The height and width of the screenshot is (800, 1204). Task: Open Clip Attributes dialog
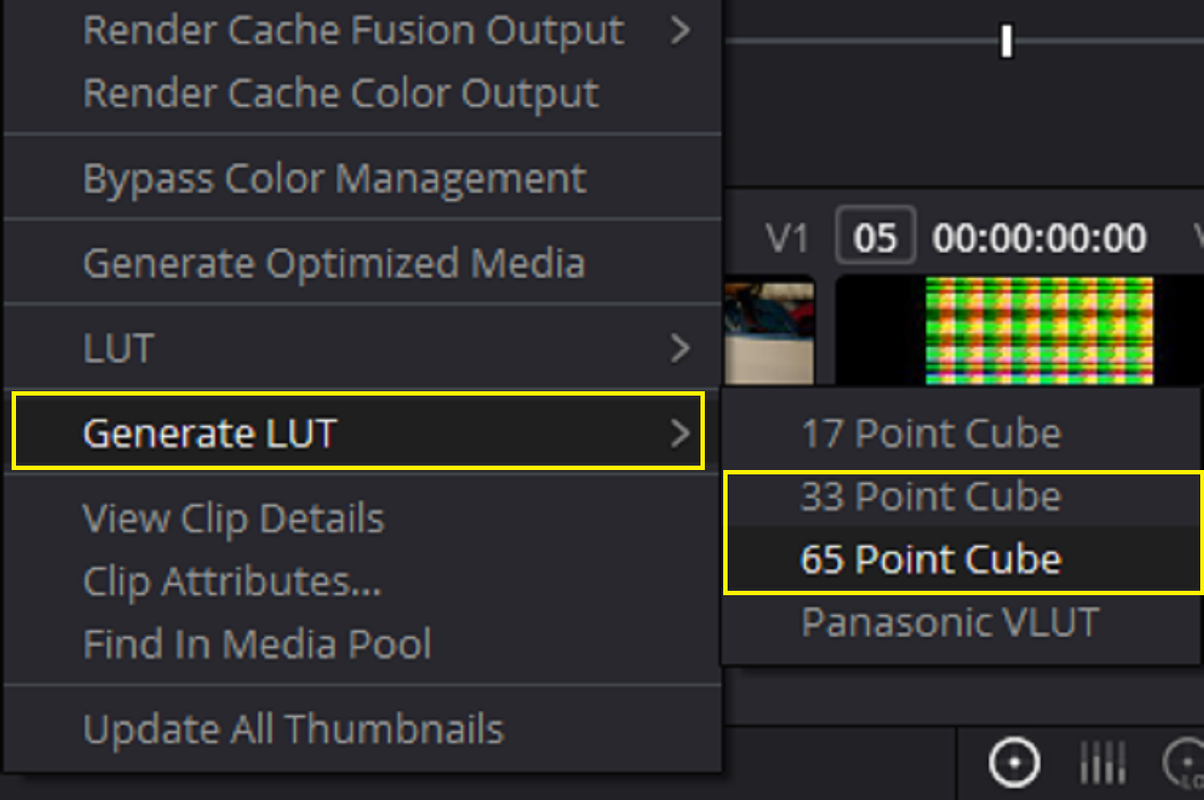click(x=232, y=581)
